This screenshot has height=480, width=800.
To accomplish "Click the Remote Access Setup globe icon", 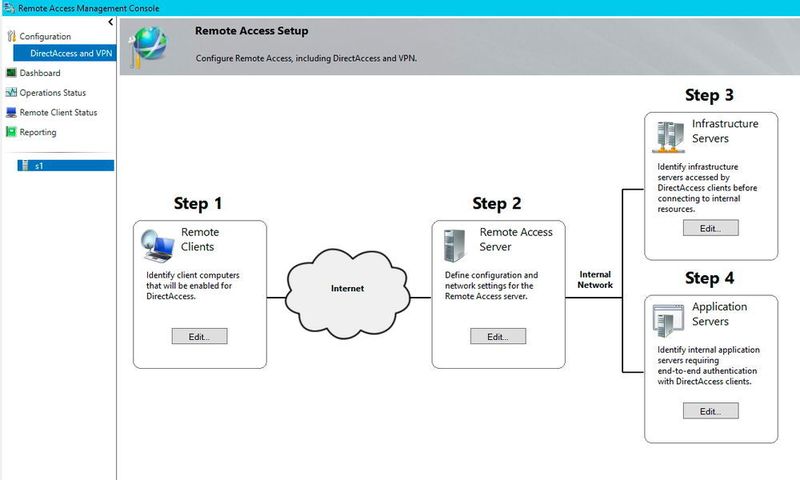I will click(x=148, y=46).
